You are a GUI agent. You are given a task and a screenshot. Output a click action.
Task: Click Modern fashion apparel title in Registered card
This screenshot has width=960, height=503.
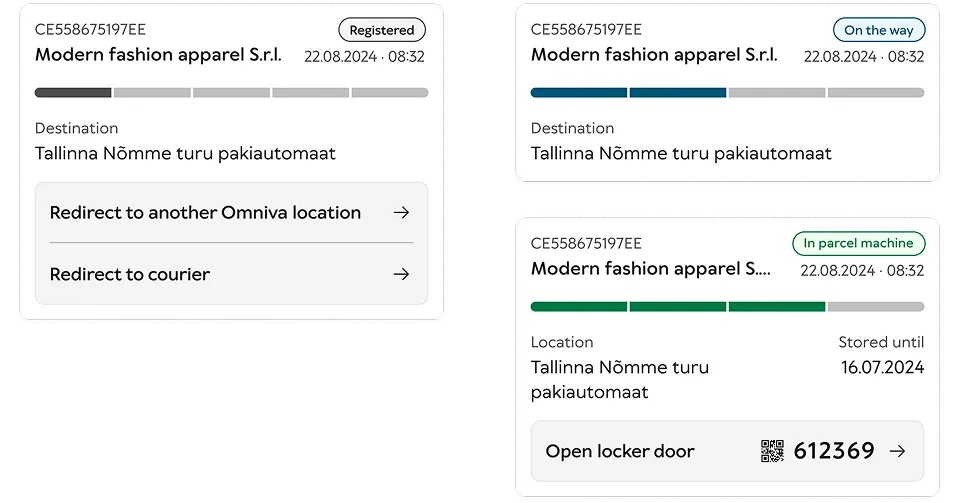coord(158,54)
